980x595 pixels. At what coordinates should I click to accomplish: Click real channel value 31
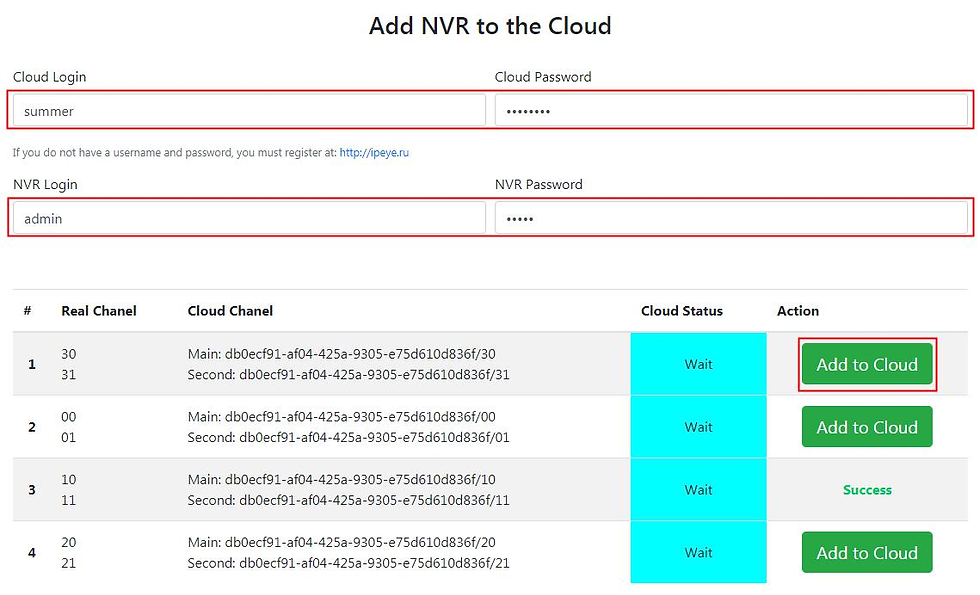coord(69,374)
